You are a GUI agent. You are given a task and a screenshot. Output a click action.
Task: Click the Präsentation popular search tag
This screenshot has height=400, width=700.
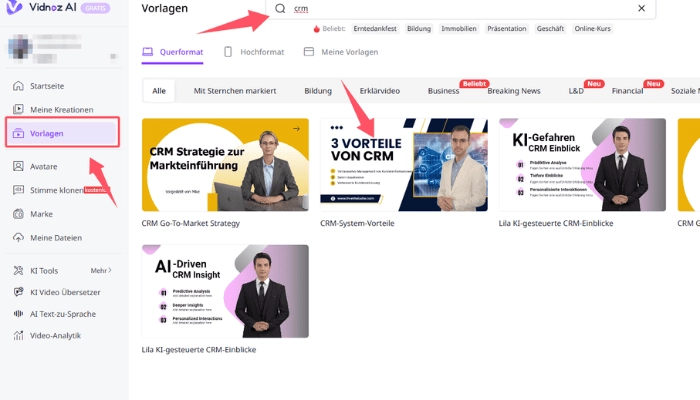coord(507,29)
